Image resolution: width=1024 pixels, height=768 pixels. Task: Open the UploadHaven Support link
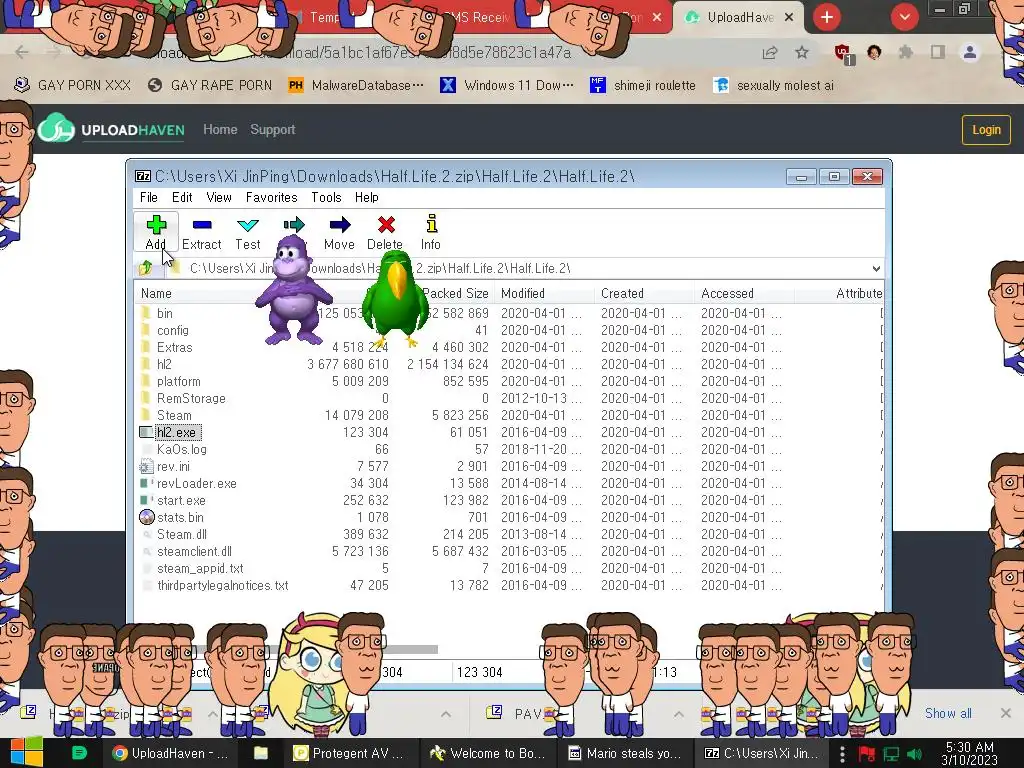click(272, 129)
